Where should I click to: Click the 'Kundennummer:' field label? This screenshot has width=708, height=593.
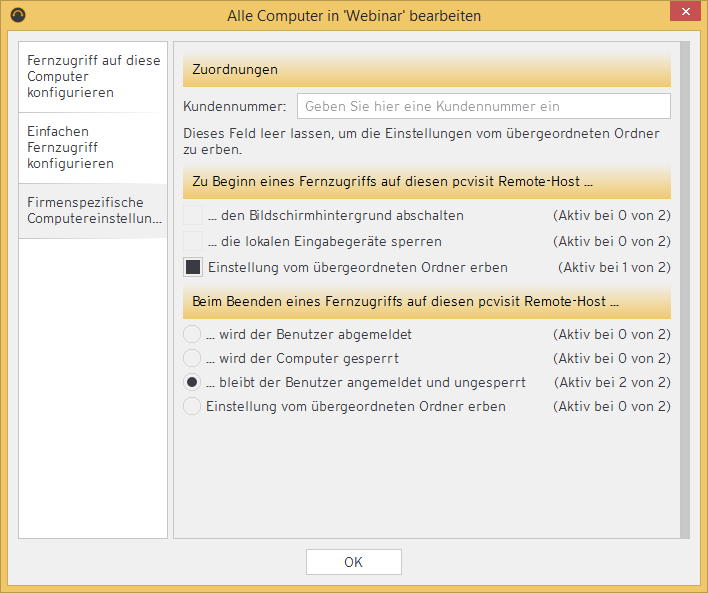235,106
